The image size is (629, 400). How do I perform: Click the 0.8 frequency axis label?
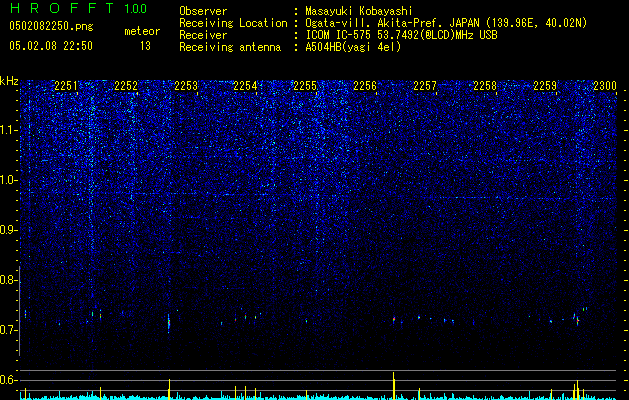[x=8, y=280]
